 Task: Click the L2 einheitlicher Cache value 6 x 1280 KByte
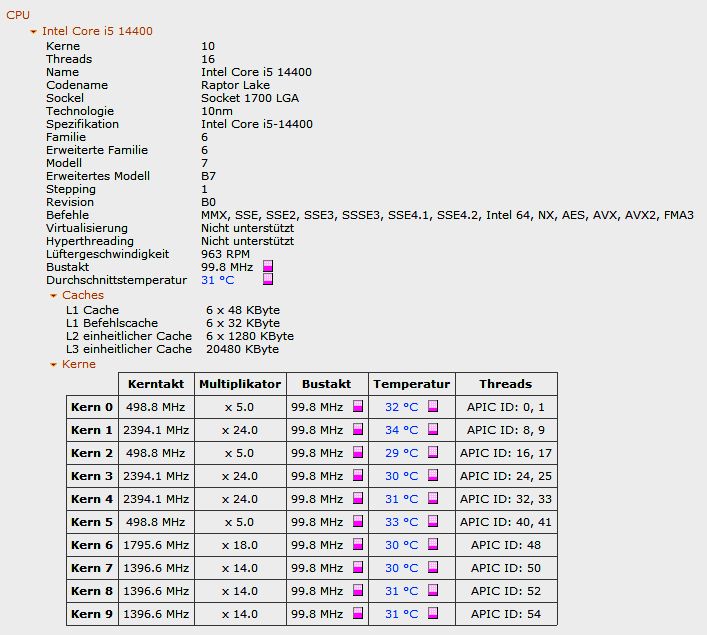pos(250,336)
